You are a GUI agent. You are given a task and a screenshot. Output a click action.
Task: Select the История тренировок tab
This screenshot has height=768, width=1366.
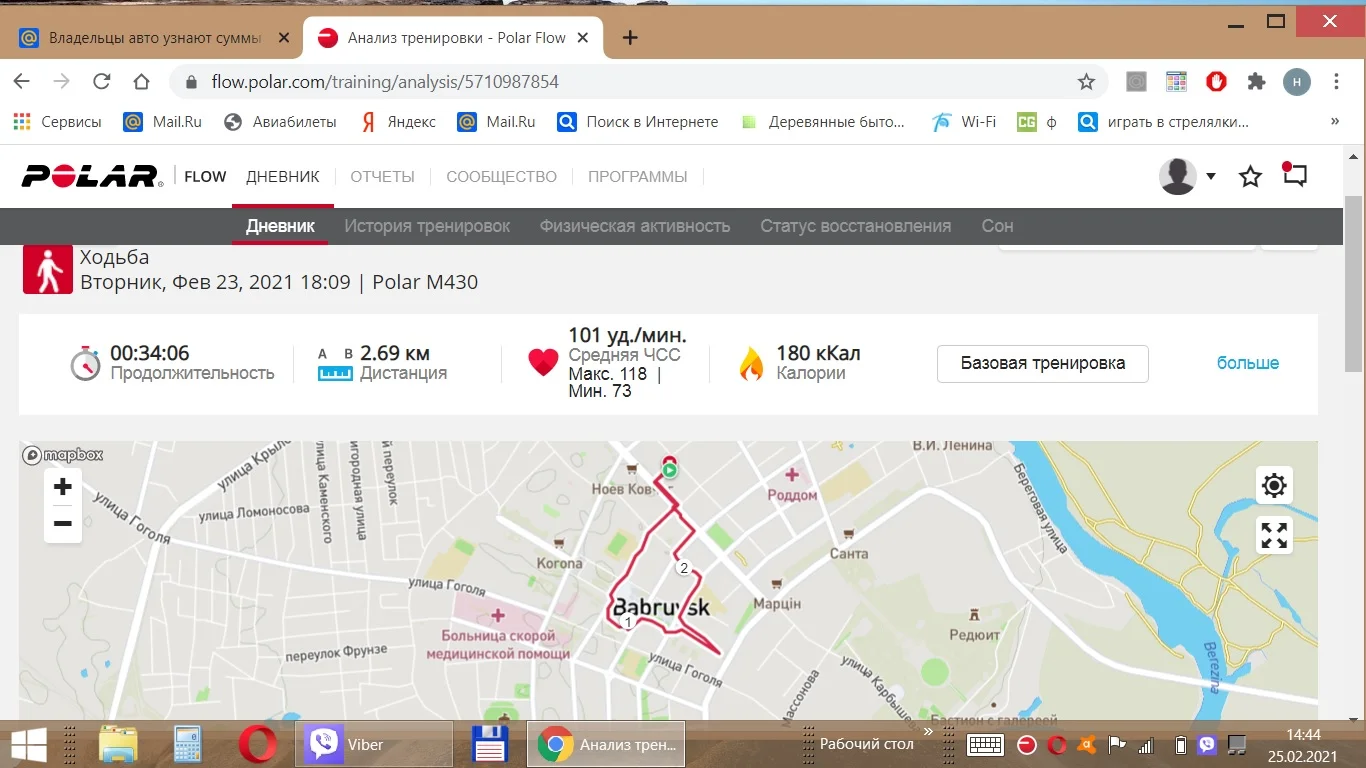[427, 226]
